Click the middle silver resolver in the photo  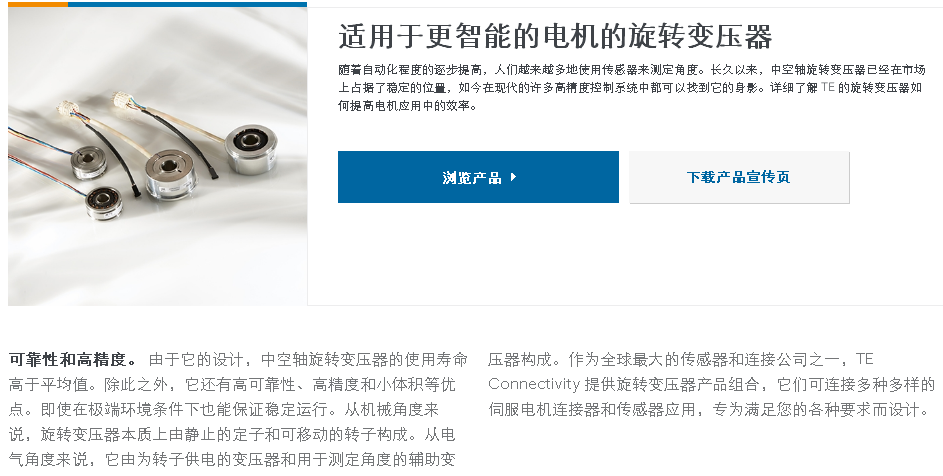point(170,174)
